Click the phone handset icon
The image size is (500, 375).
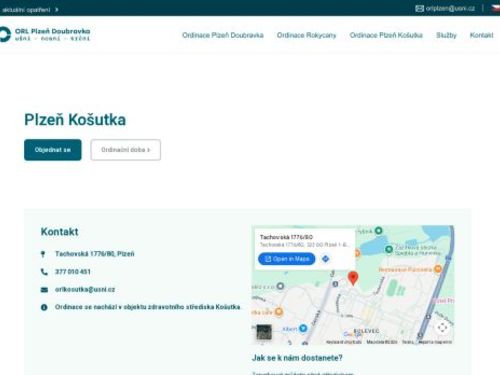click(44, 272)
